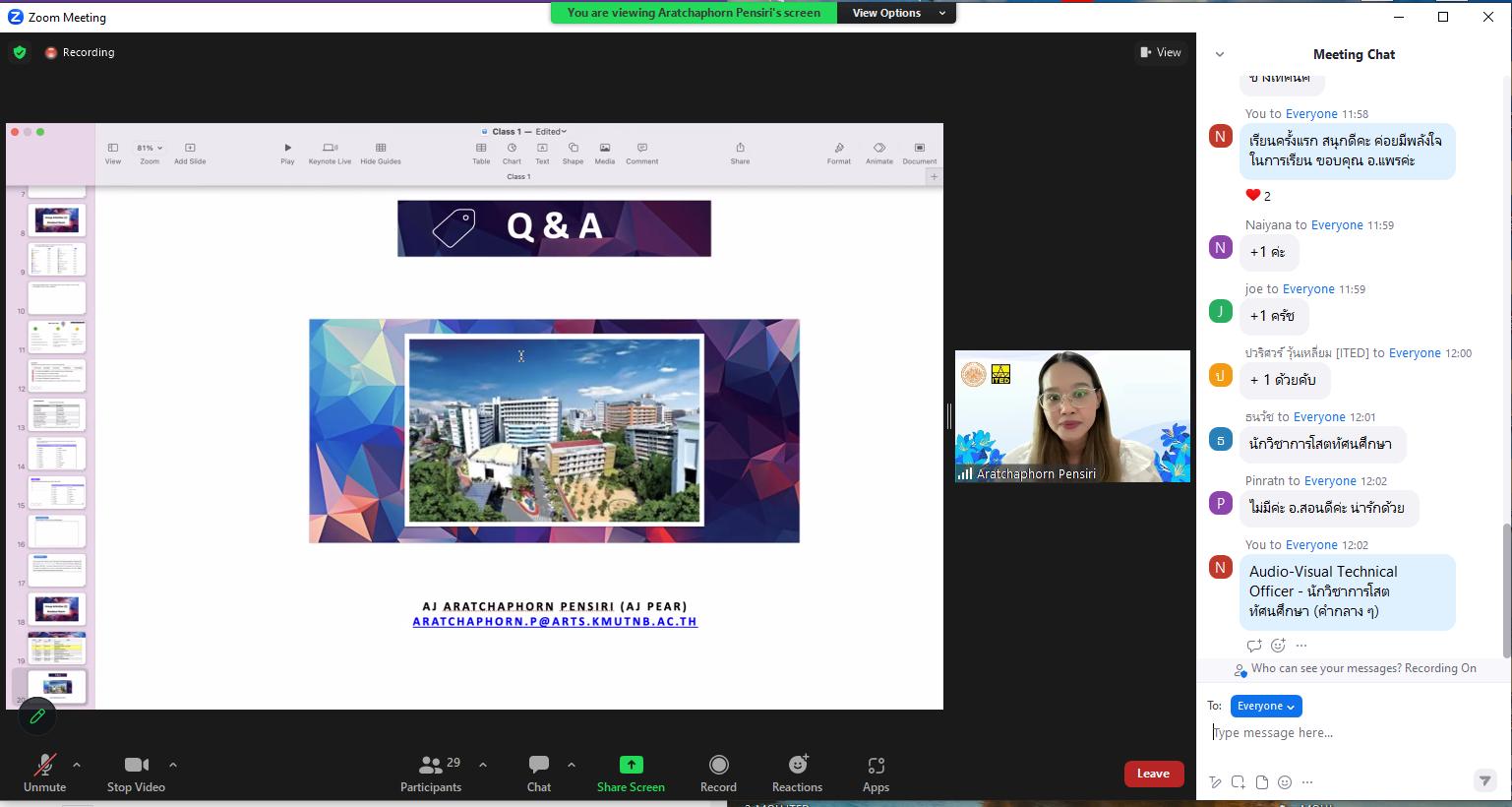Screen dimensions: 1512x807
Task: Click the screenshot capture icon in chat
Action: [x=1239, y=782]
